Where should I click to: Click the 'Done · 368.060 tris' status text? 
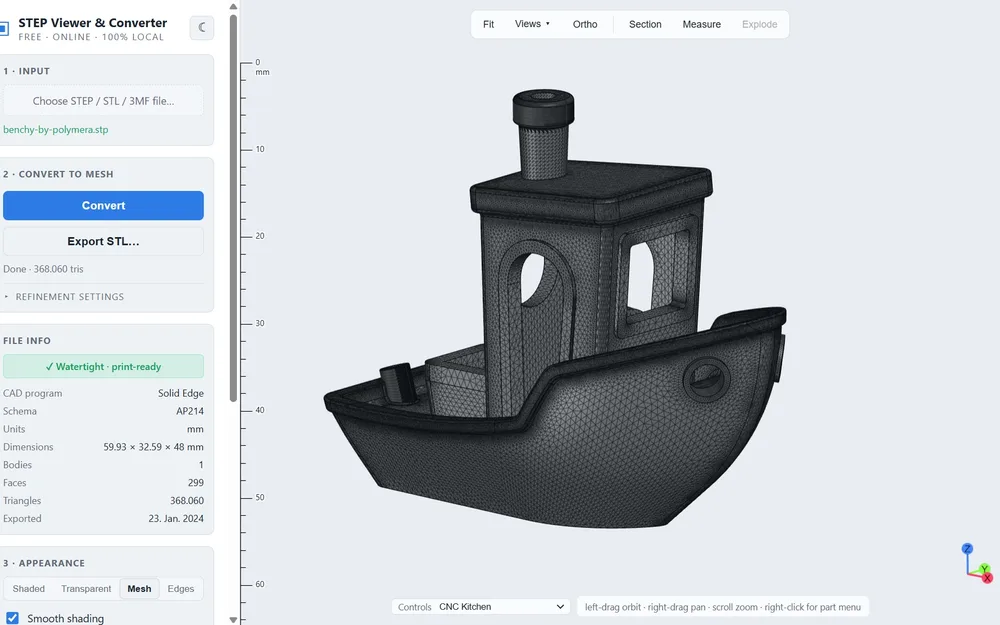coord(43,269)
